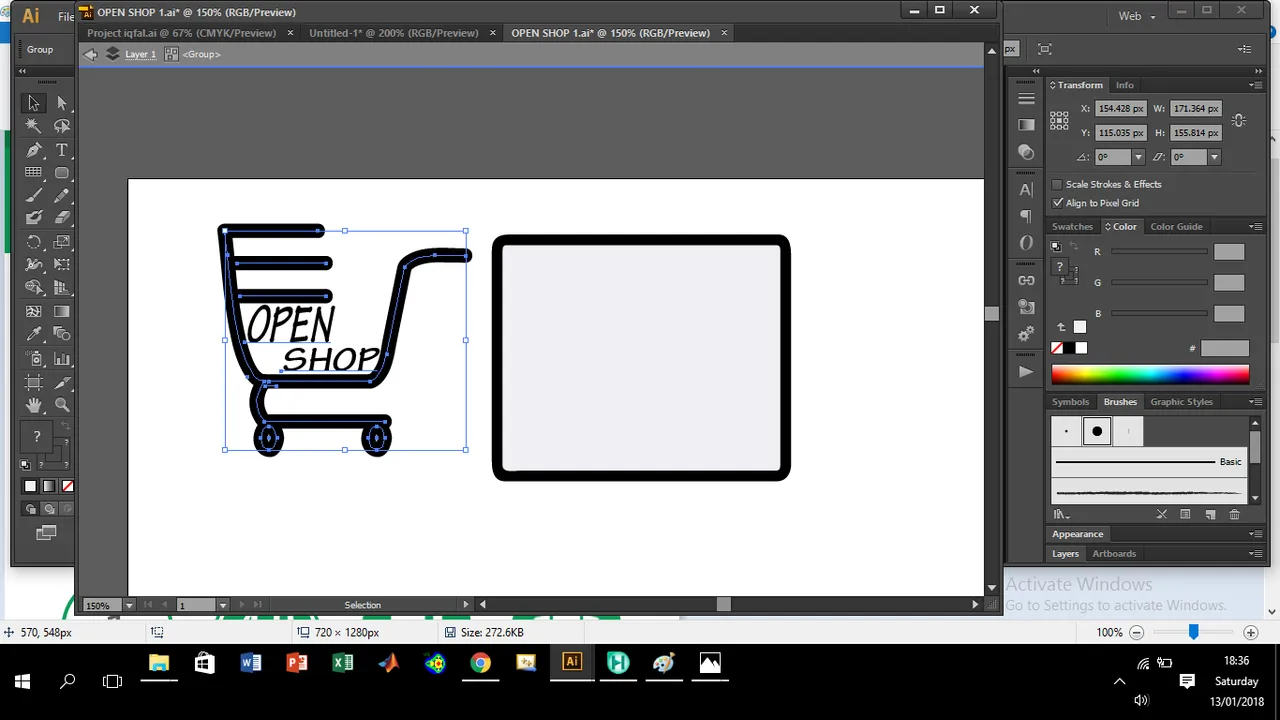Open the Color panel options menu
Viewport: 1280px width, 720px height.
1255,227
